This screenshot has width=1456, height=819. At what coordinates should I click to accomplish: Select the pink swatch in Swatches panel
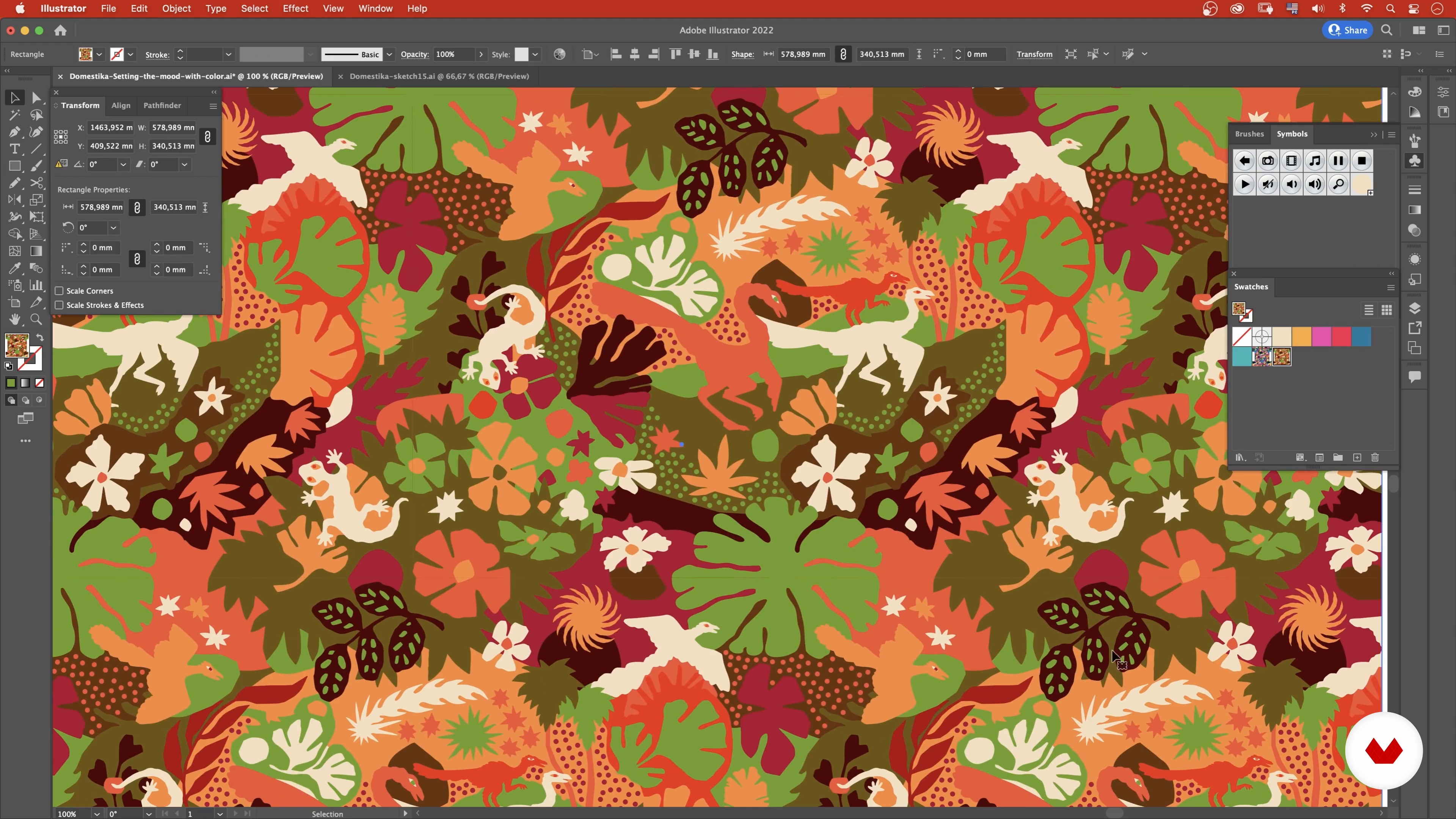(1321, 337)
